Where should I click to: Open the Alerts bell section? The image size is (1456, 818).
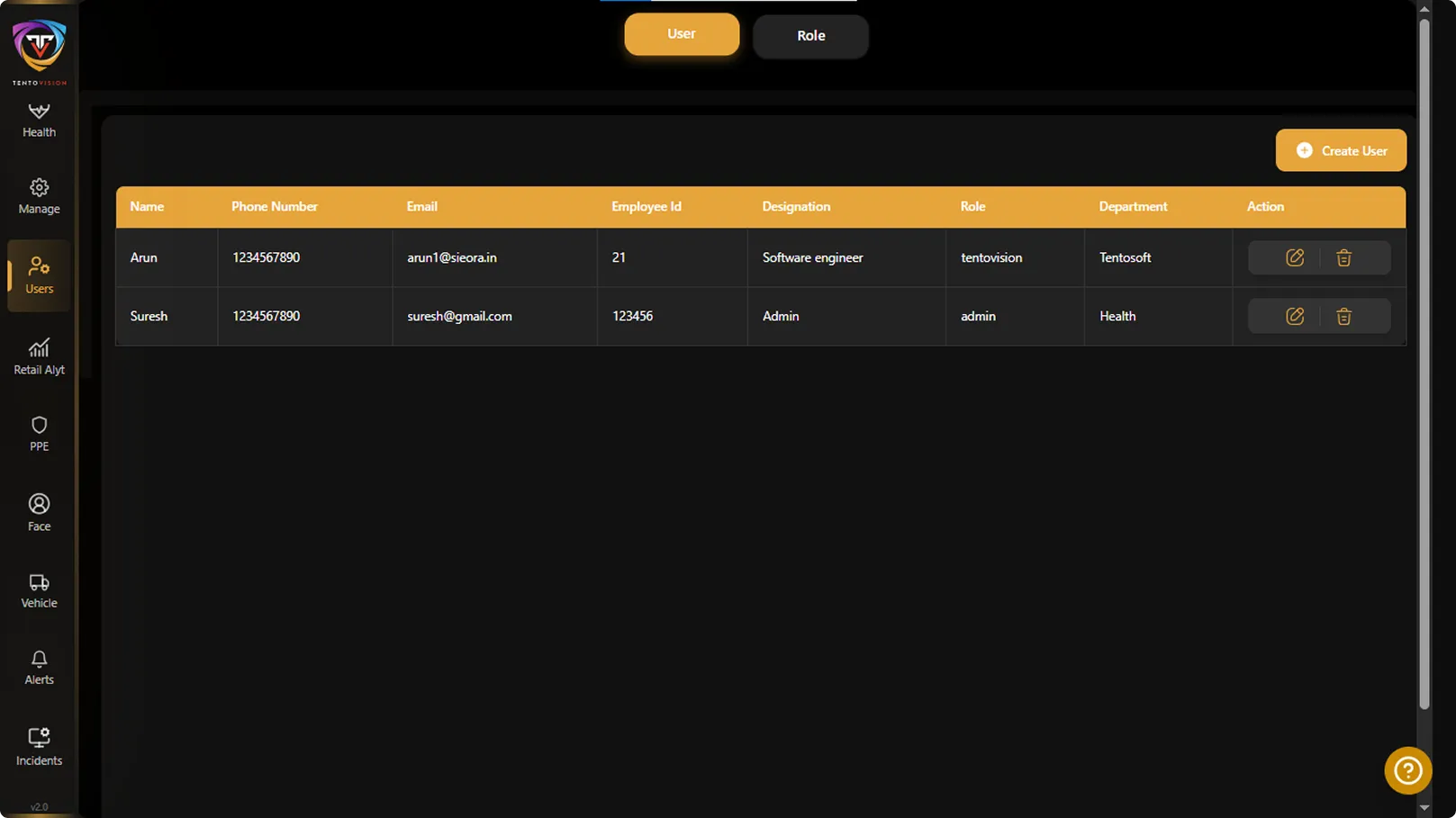click(39, 668)
